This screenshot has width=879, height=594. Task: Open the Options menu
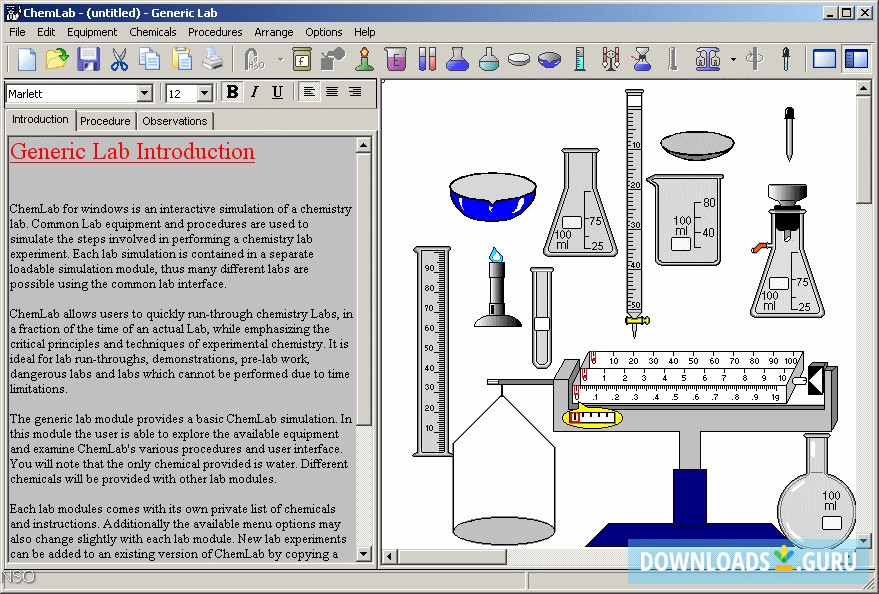pyautogui.click(x=323, y=32)
